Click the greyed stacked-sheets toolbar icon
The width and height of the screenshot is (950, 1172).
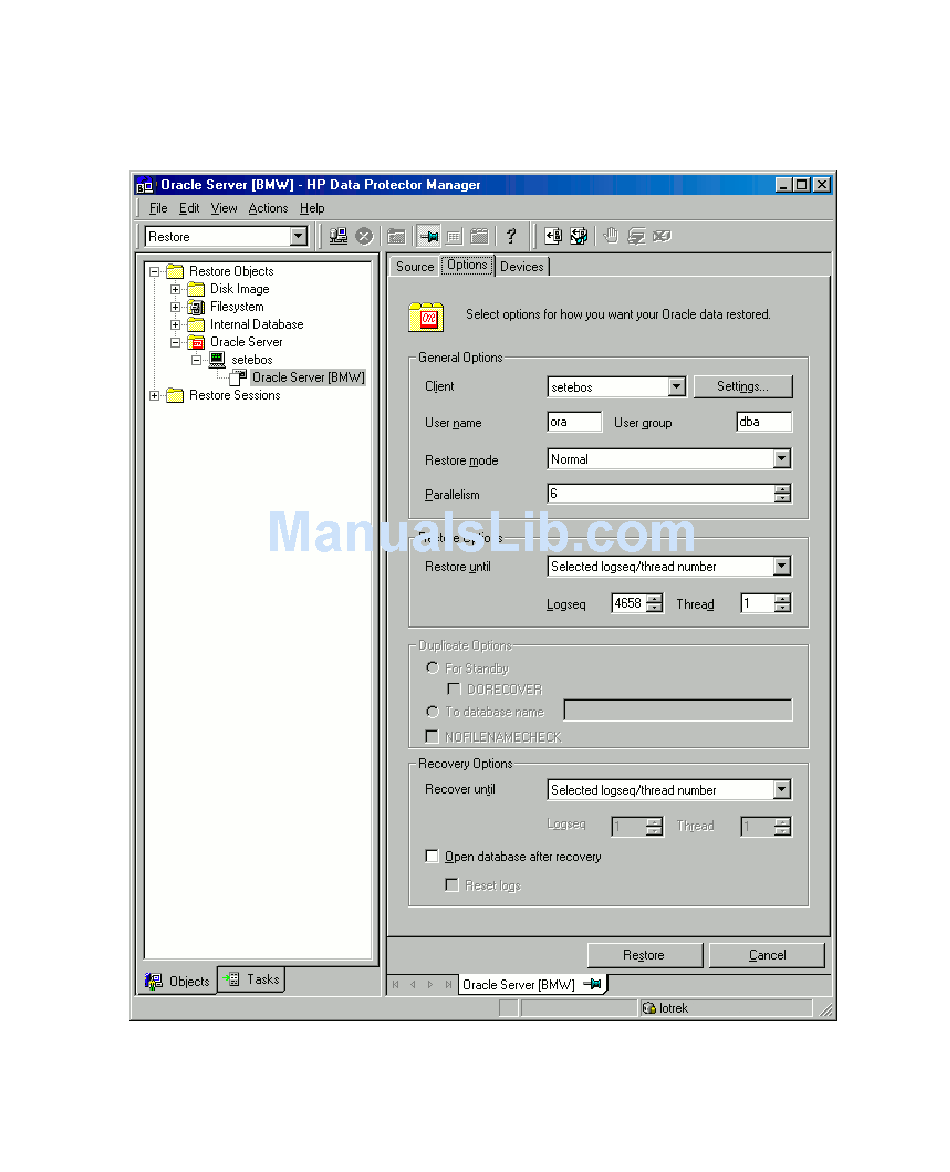(x=636, y=236)
